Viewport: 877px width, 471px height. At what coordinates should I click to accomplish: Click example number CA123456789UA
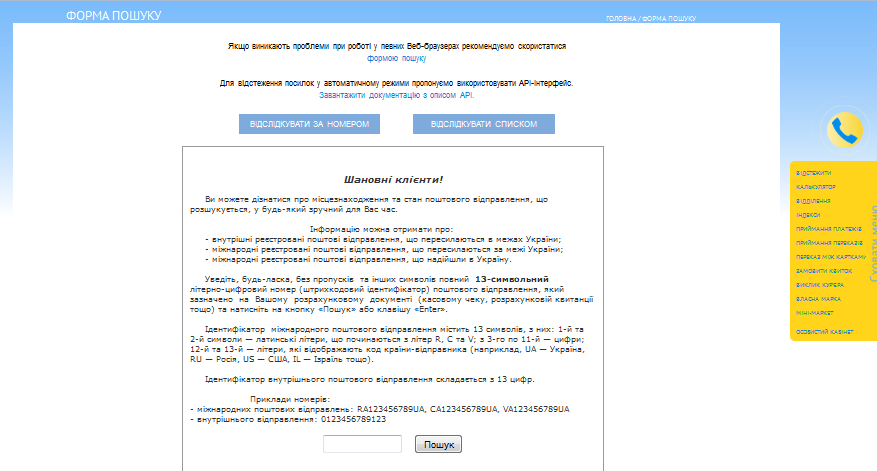tap(464, 409)
